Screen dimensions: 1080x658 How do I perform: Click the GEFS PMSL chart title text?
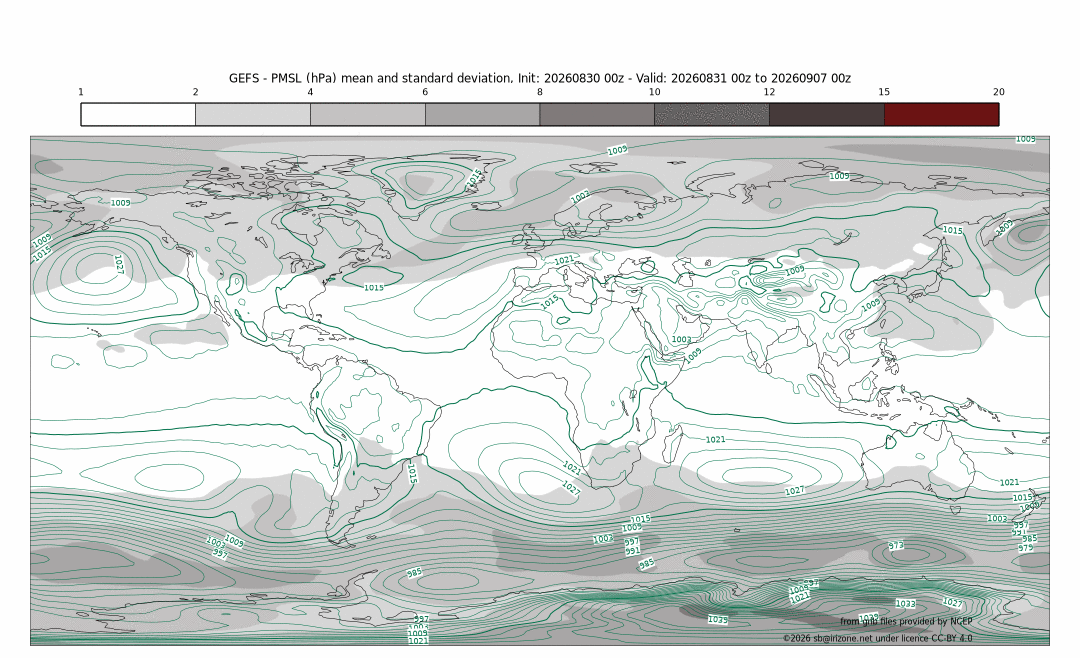tap(539, 78)
